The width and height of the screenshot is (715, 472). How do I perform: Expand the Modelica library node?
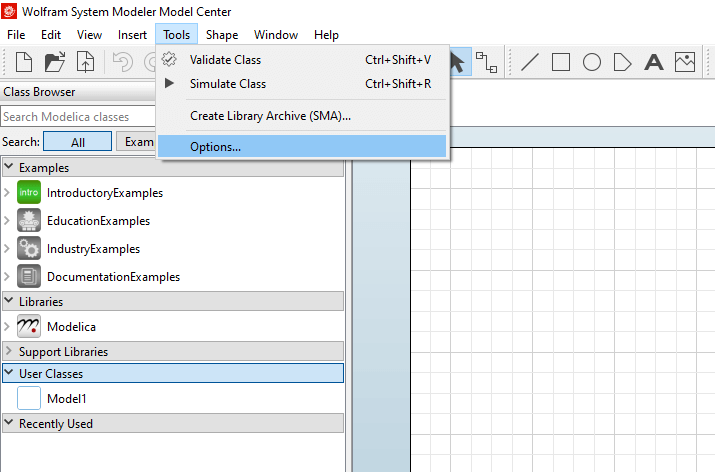click(x=6, y=327)
